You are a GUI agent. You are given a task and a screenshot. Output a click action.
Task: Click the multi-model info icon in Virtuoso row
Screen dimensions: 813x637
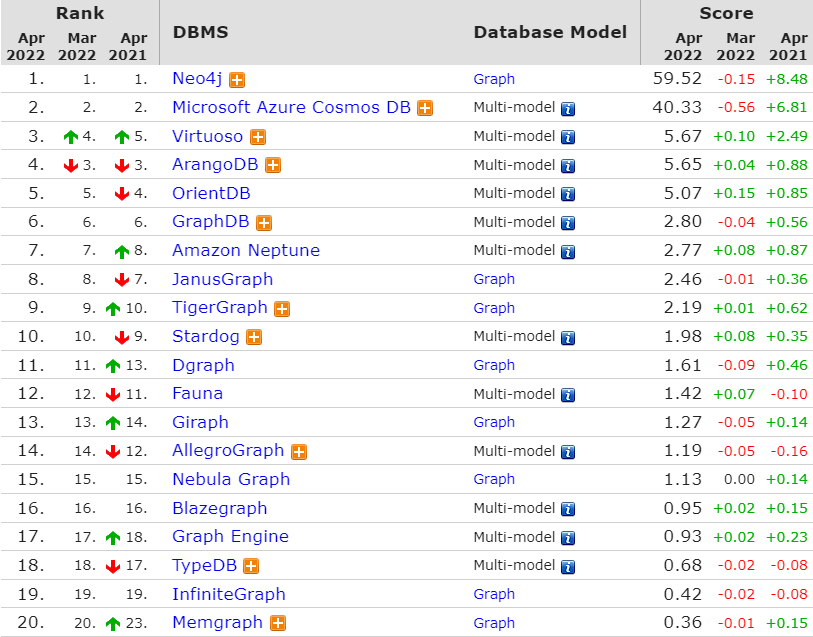coord(568,137)
